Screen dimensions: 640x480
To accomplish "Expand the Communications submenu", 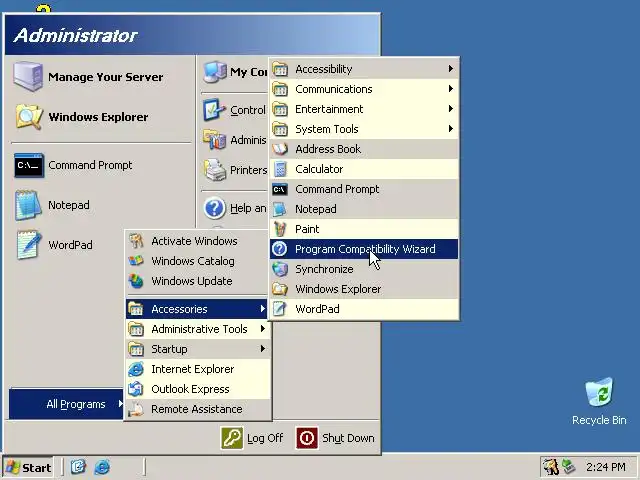I will point(364,89).
